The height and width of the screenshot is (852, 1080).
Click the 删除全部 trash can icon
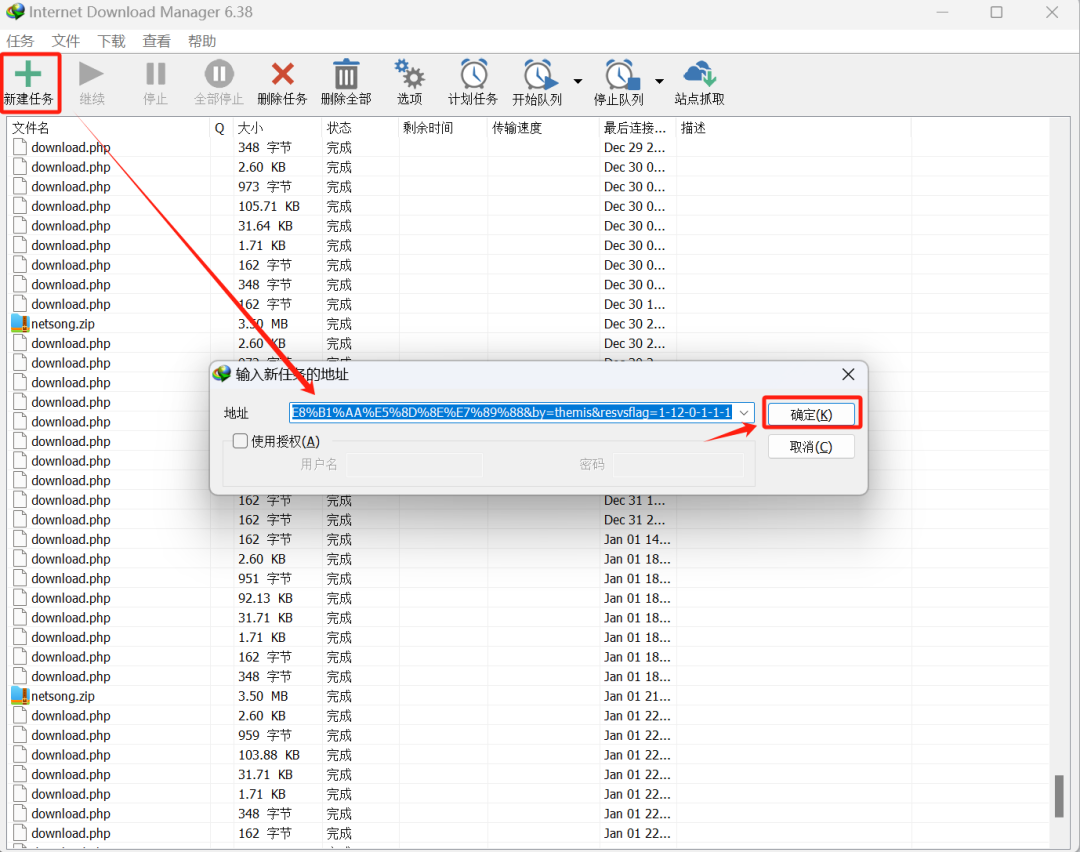346,74
